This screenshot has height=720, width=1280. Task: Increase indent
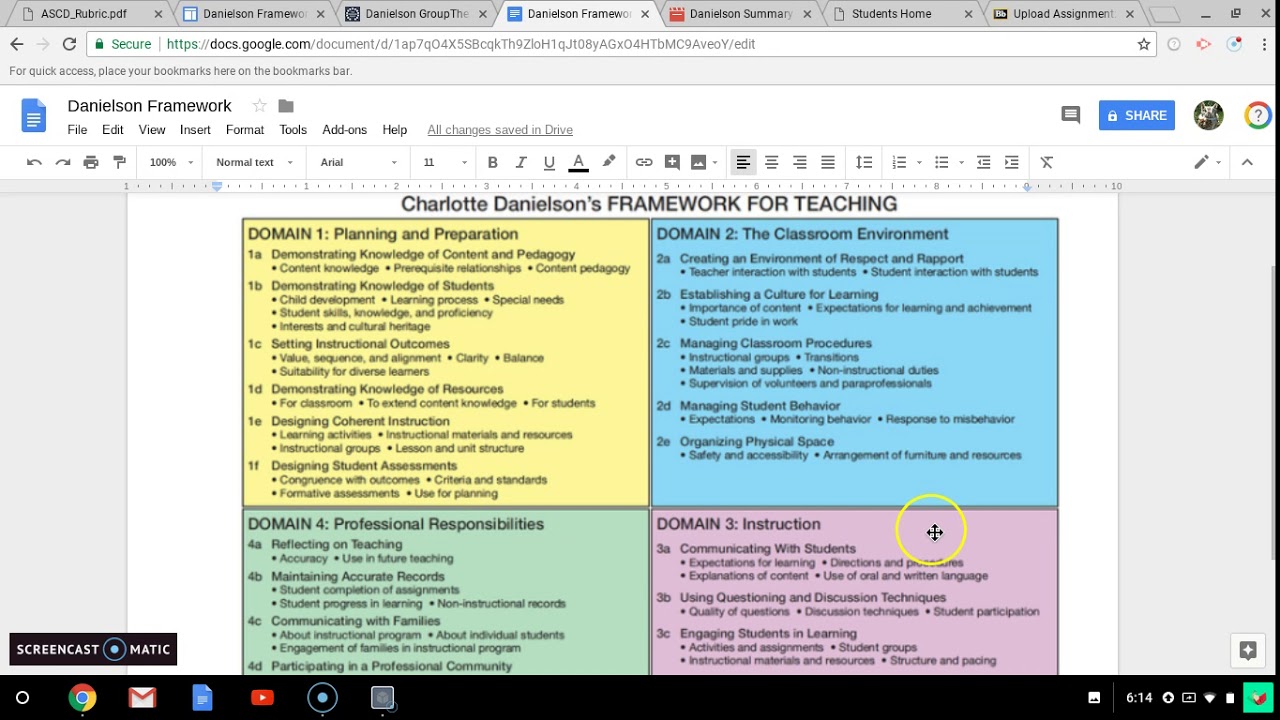click(1011, 162)
